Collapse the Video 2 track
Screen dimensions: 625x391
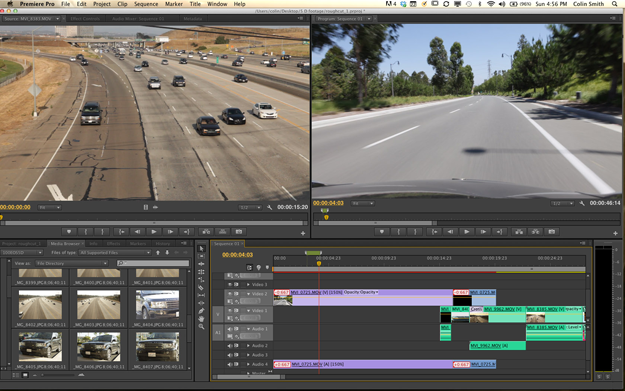point(248,294)
